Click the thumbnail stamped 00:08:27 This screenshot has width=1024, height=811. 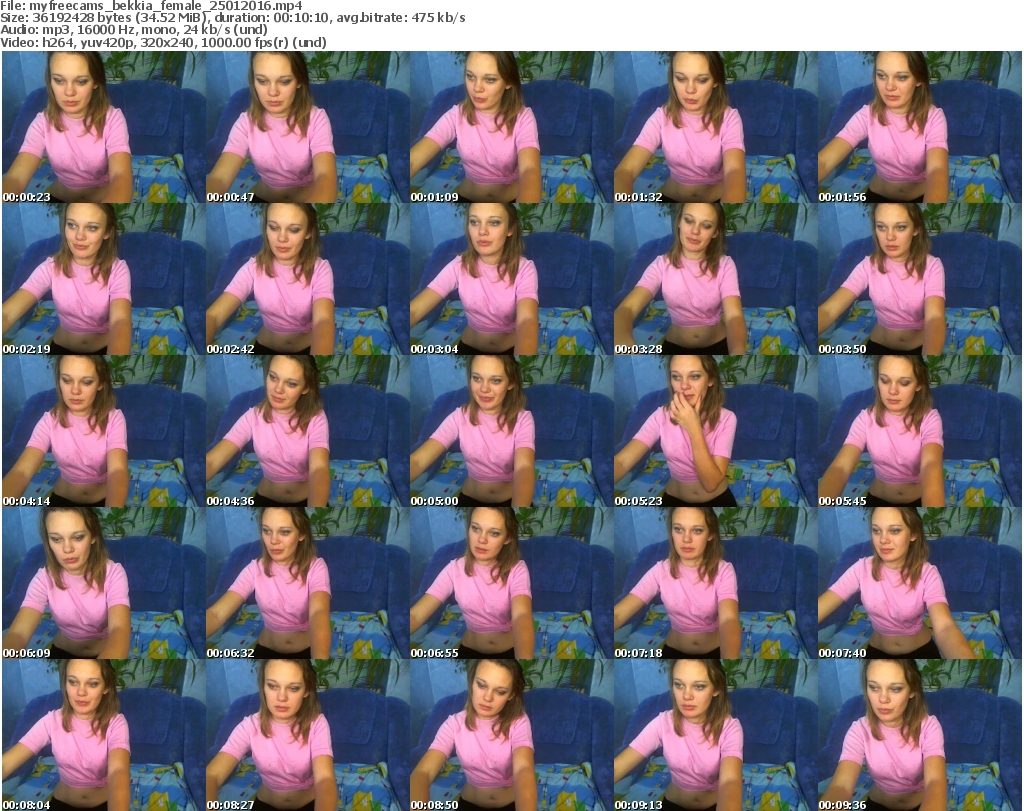pos(308,735)
